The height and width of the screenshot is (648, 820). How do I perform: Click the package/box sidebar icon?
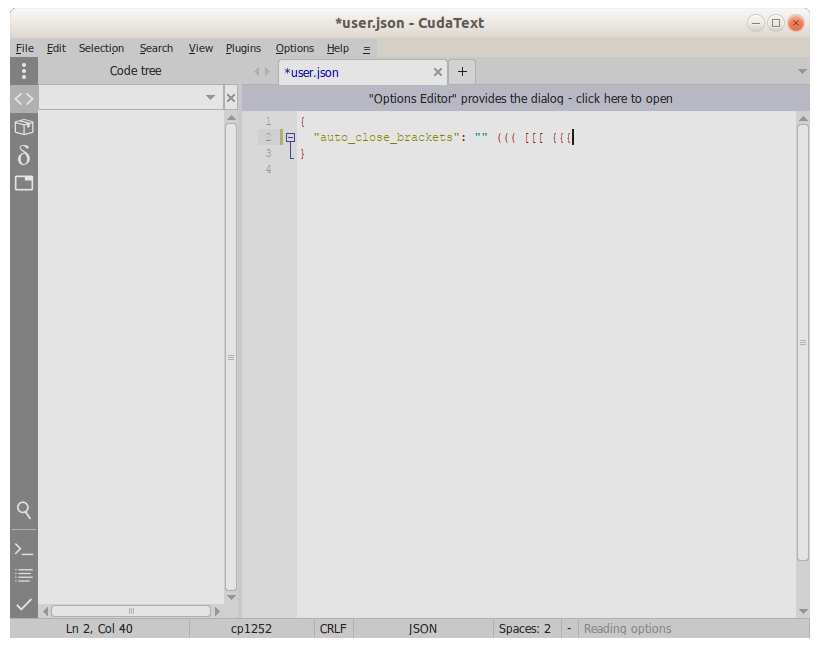coord(23,126)
